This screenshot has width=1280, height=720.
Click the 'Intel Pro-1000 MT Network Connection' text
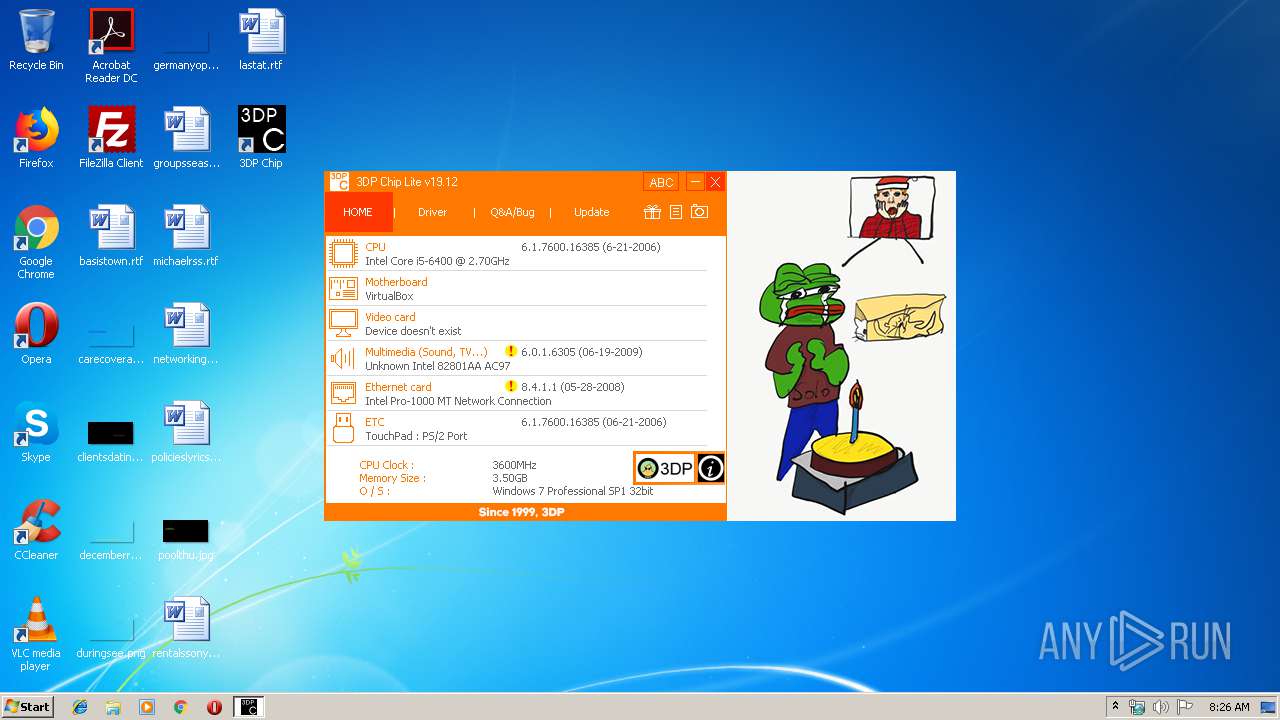pyautogui.click(x=458, y=401)
